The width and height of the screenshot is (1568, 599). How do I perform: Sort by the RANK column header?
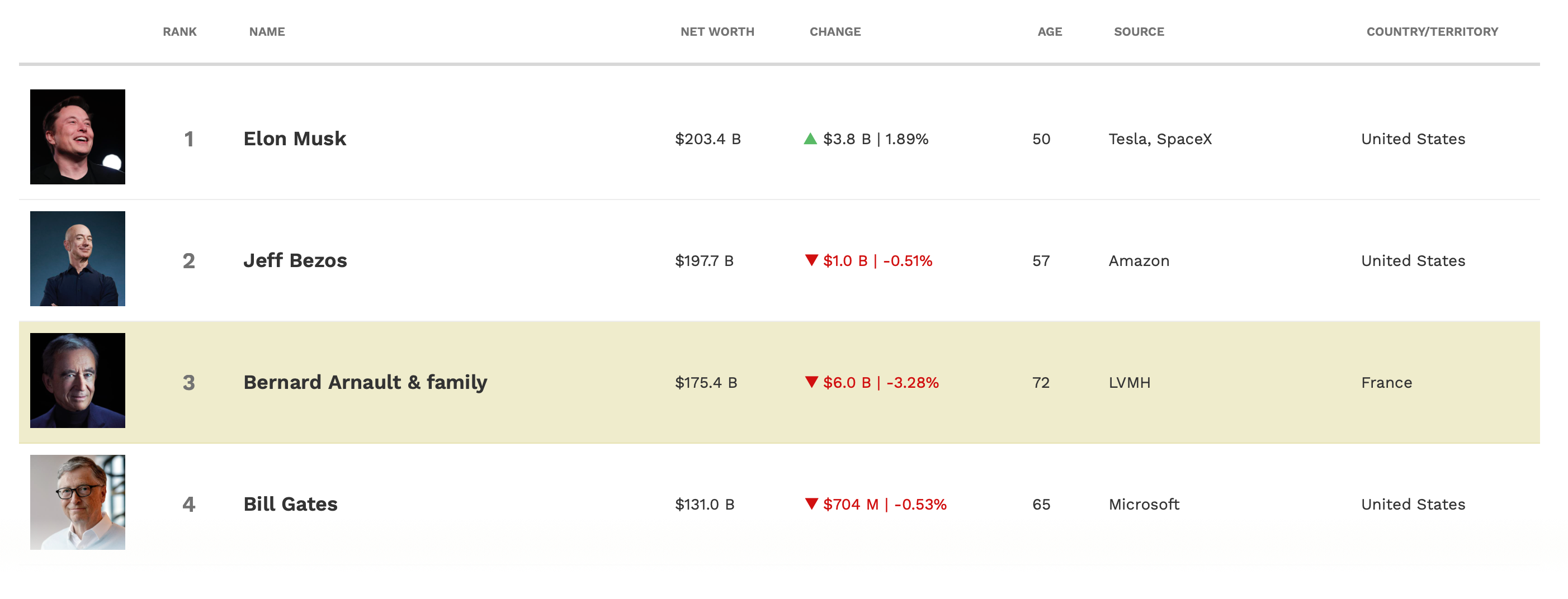pos(180,32)
